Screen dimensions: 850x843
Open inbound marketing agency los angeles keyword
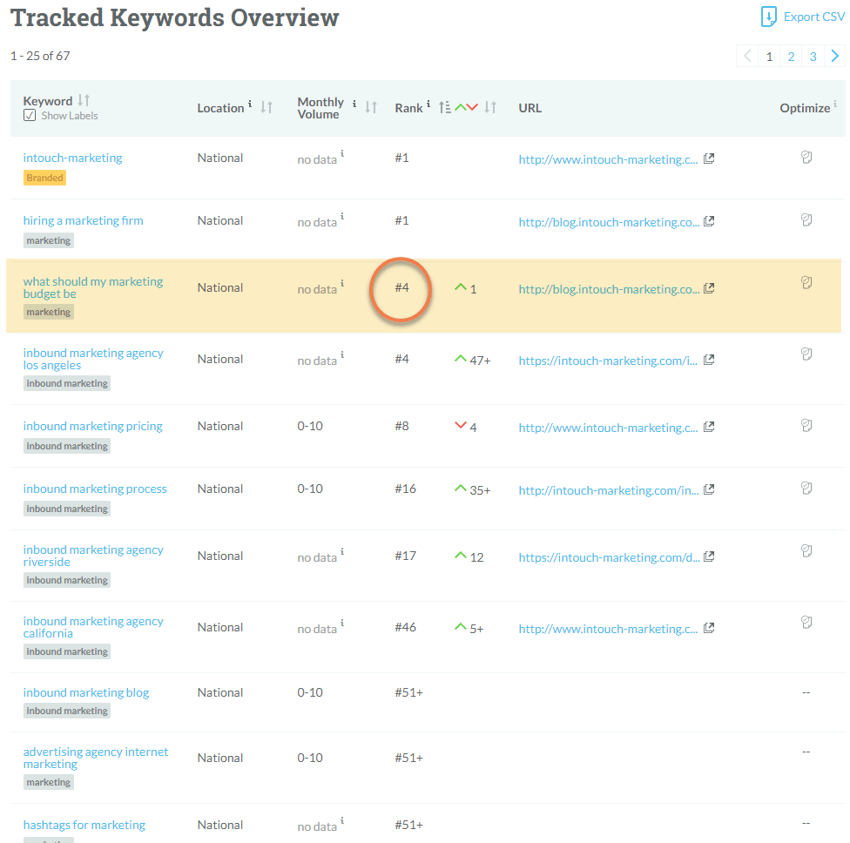93,359
